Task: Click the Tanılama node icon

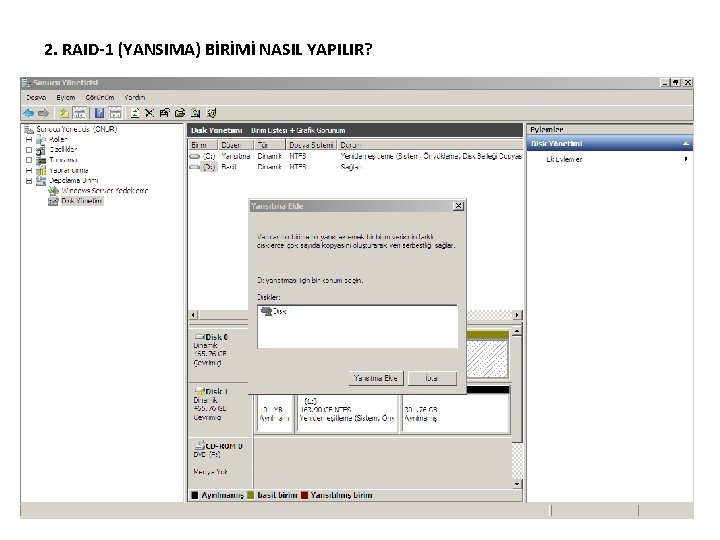Action: point(41,160)
